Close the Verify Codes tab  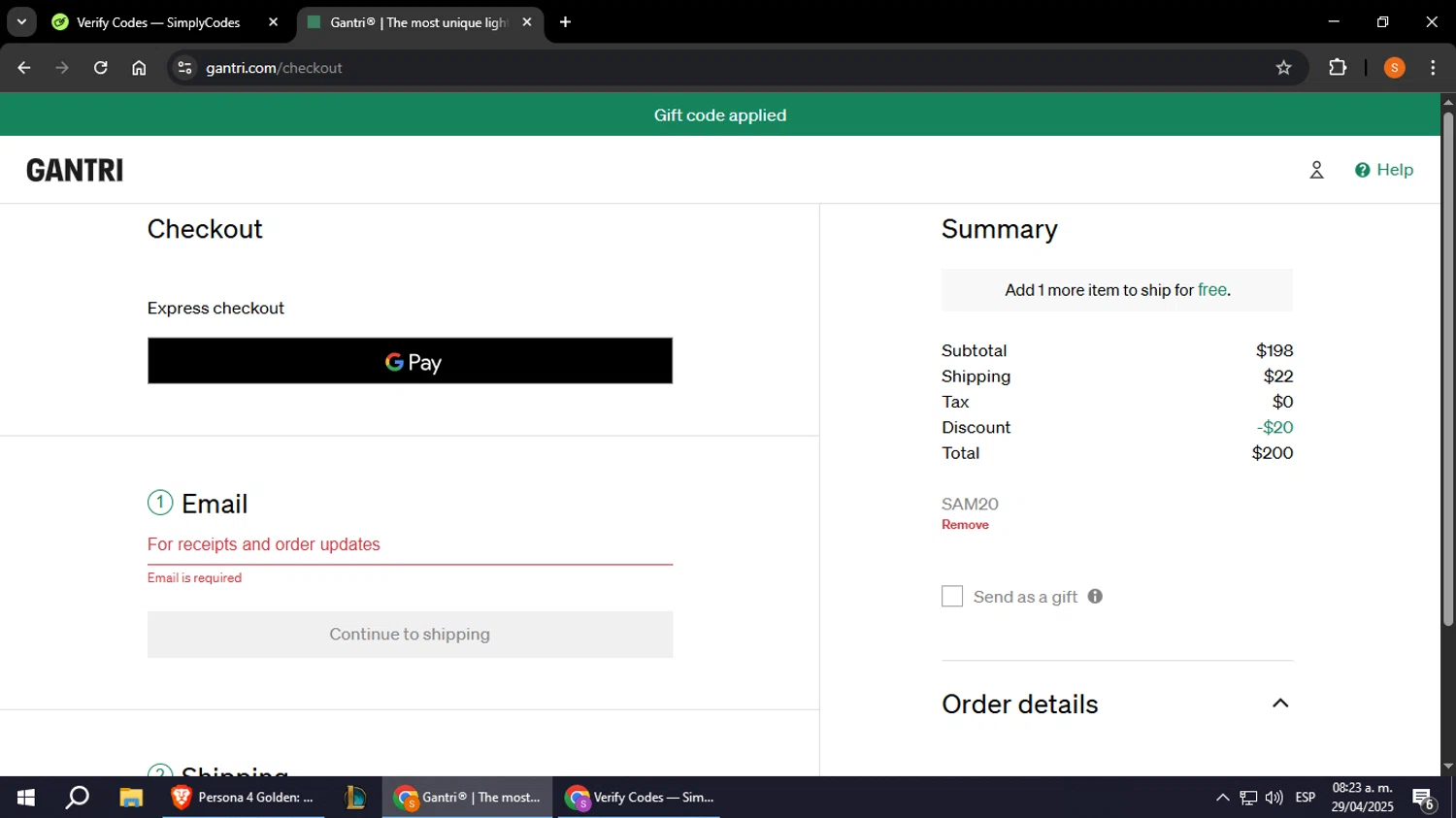pos(273,22)
